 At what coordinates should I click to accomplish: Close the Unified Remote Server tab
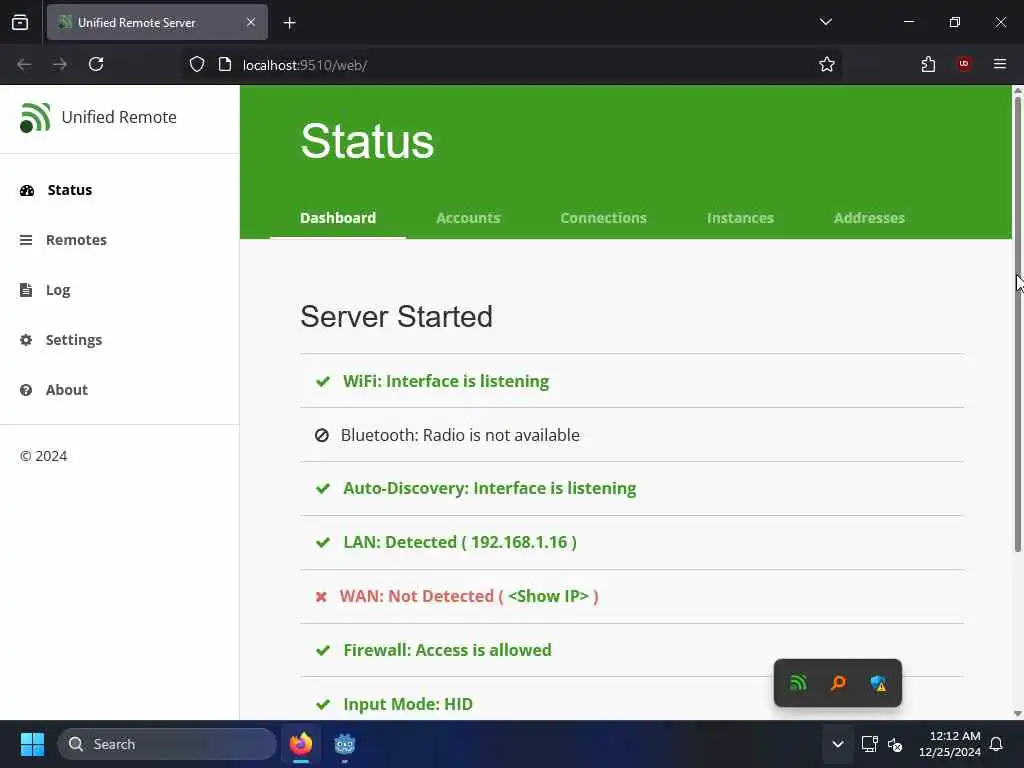coord(251,22)
